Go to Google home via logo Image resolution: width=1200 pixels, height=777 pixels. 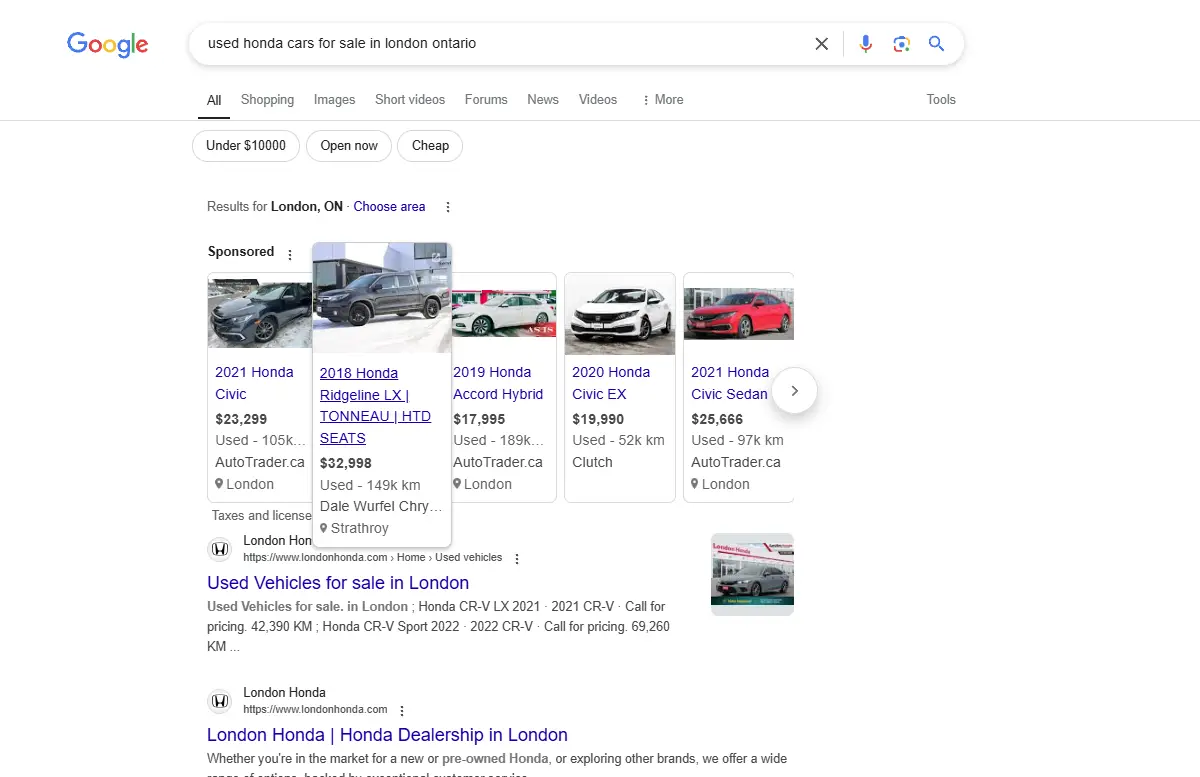point(108,44)
